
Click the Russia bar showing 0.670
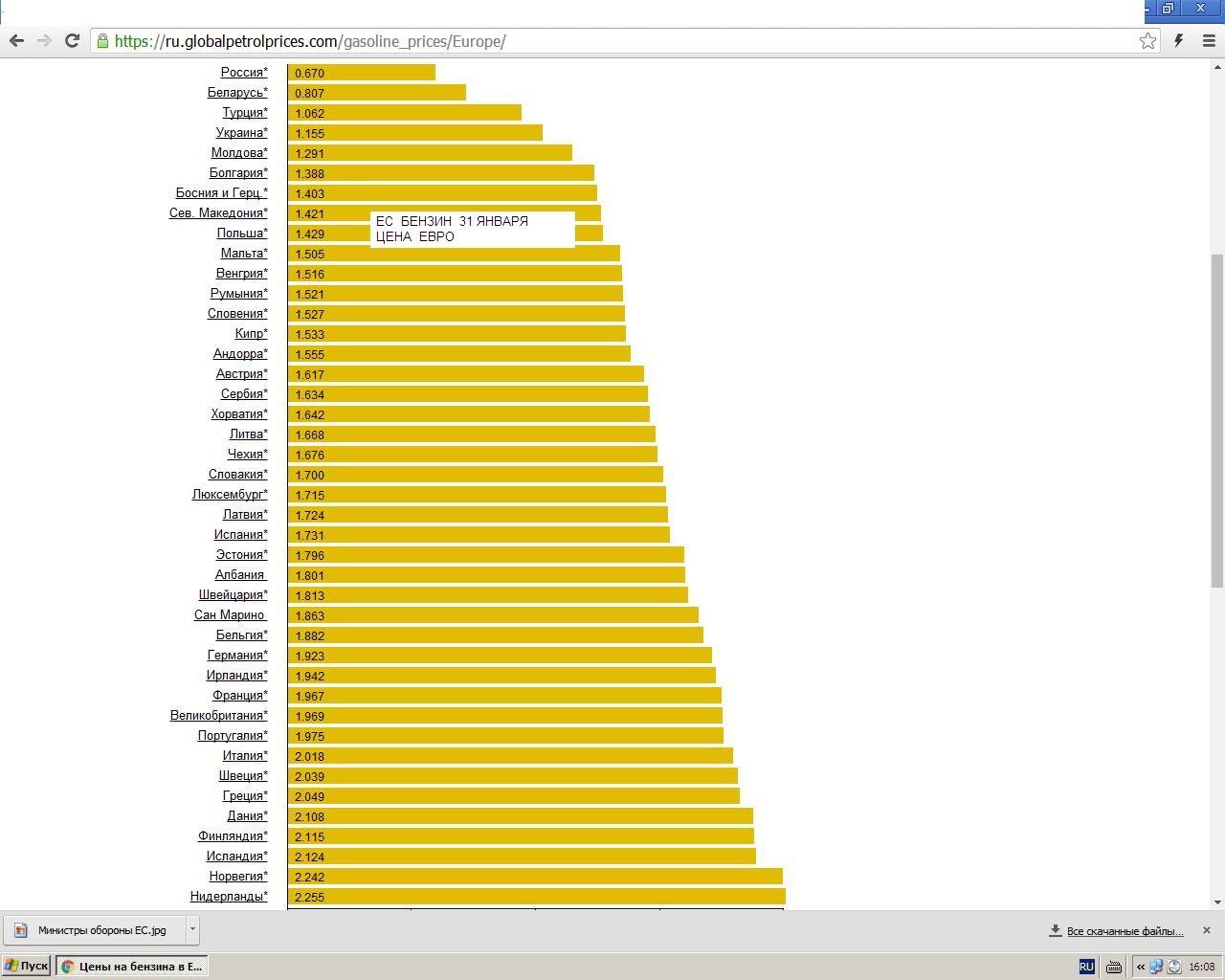click(x=362, y=73)
